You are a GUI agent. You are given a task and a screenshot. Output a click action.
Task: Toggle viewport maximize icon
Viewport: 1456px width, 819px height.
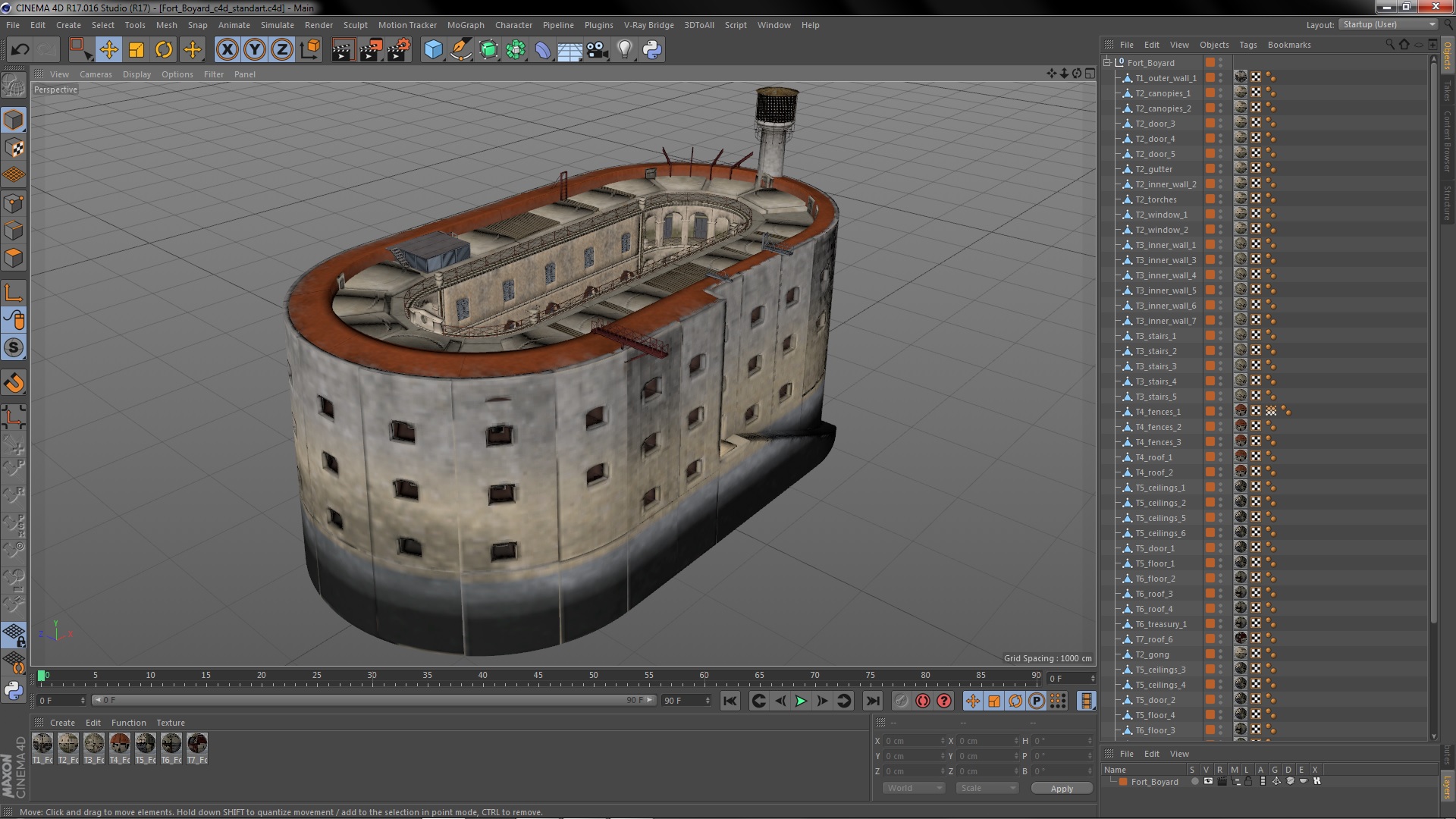[1090, 74]
